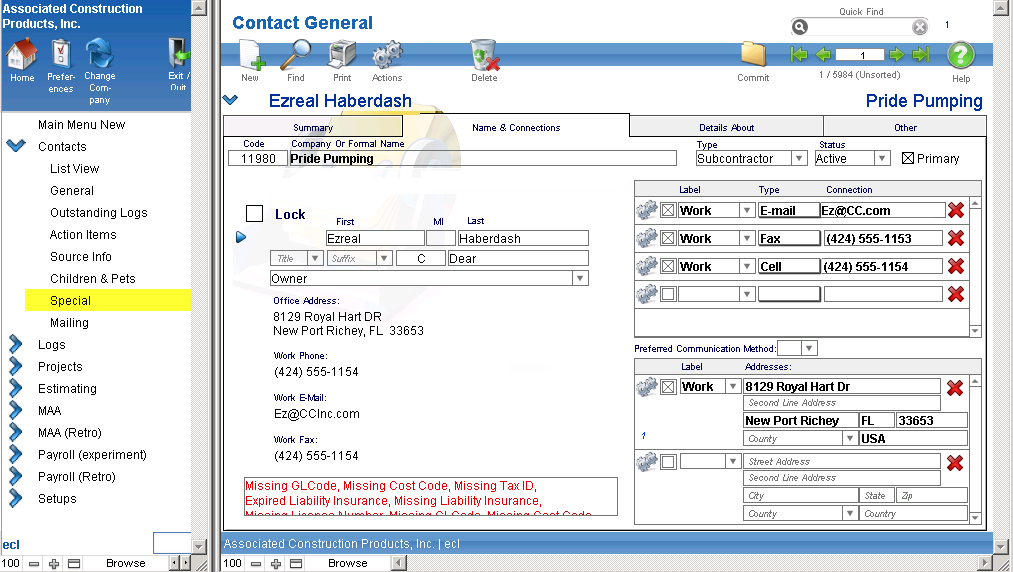This screenshot has height=572, width=1013.
Task: Open the Status Active dropdown
Action: click(881, 158)
